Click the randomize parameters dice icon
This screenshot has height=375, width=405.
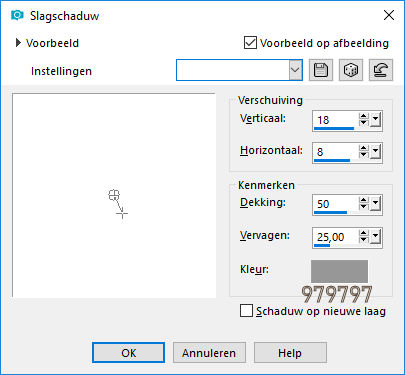coord(351,70)
